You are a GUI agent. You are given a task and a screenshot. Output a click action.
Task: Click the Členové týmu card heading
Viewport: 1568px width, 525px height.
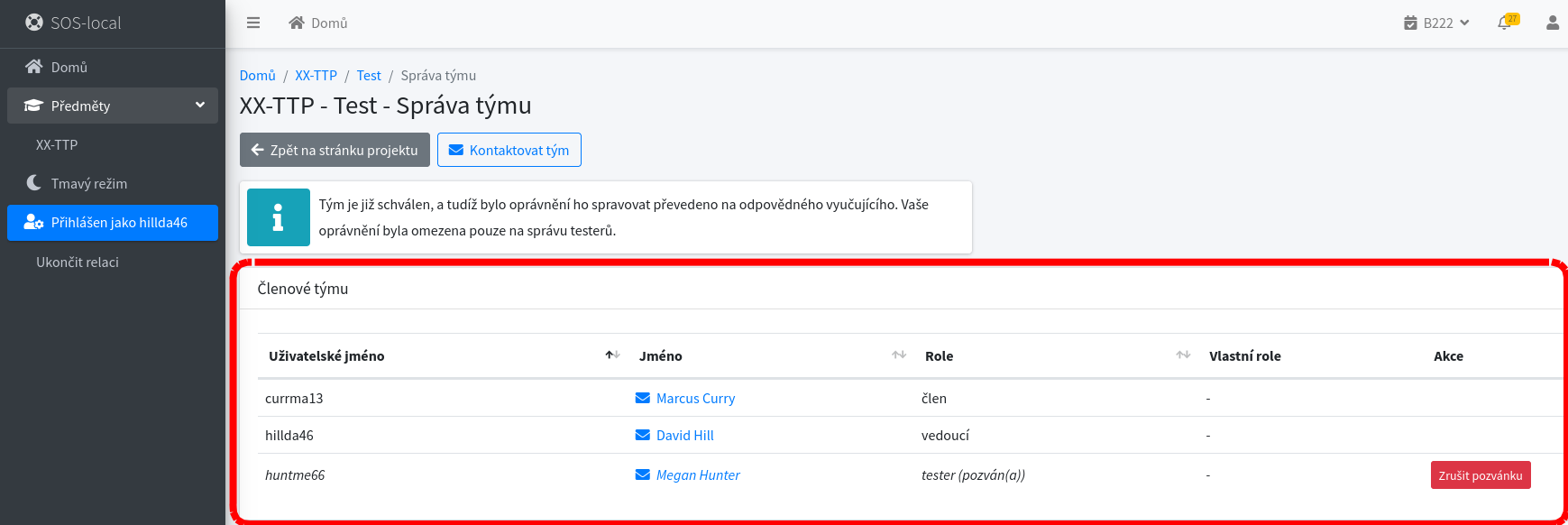coord(303,289)
